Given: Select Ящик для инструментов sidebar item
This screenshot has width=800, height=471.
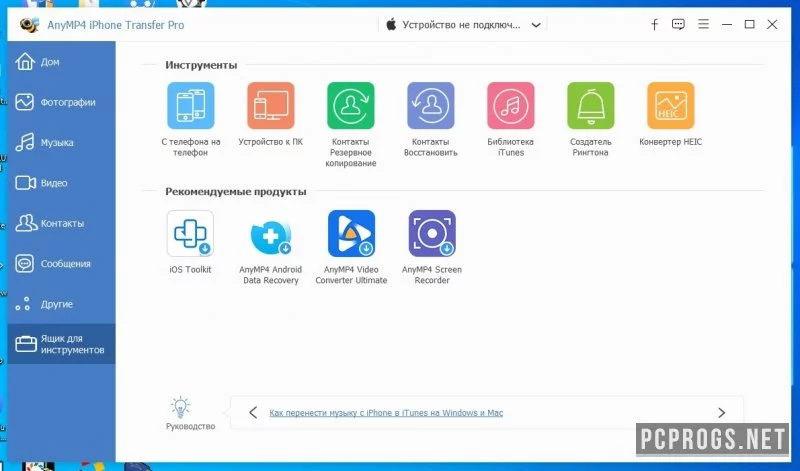Looking at the screenshot, I should 61,344.
